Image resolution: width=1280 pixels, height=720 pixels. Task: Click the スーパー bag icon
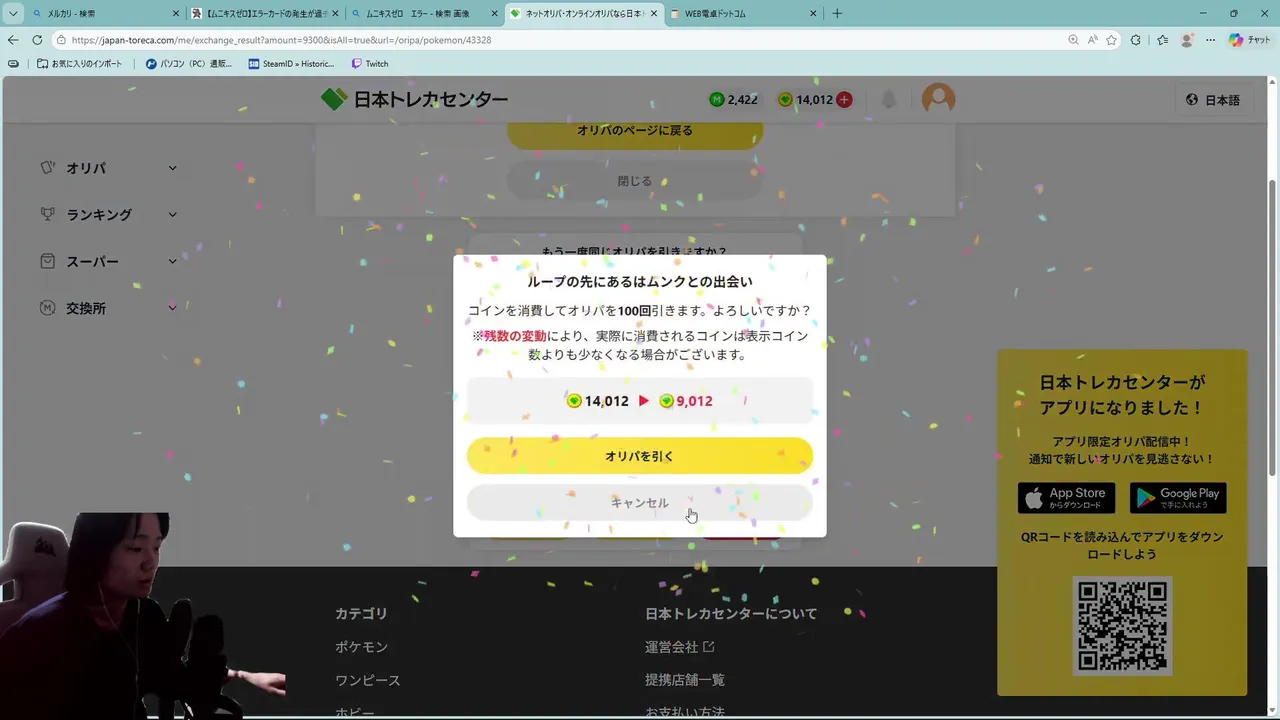(x=47, y=261)
